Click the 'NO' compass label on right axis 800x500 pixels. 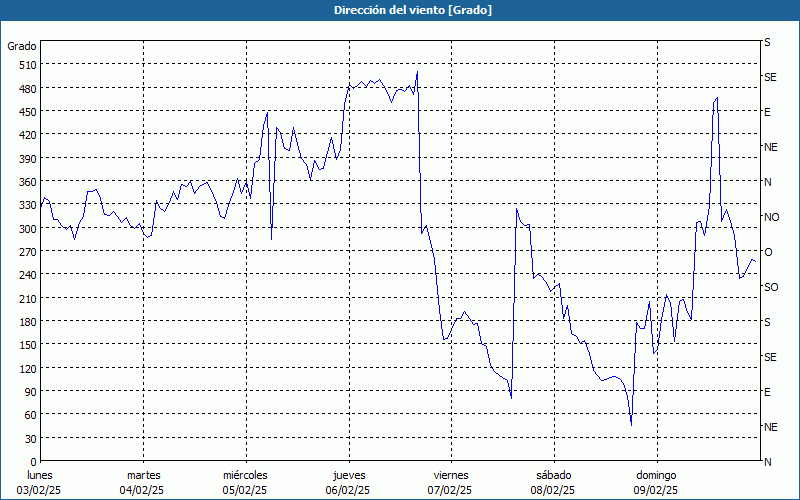[x=771, y=217]
